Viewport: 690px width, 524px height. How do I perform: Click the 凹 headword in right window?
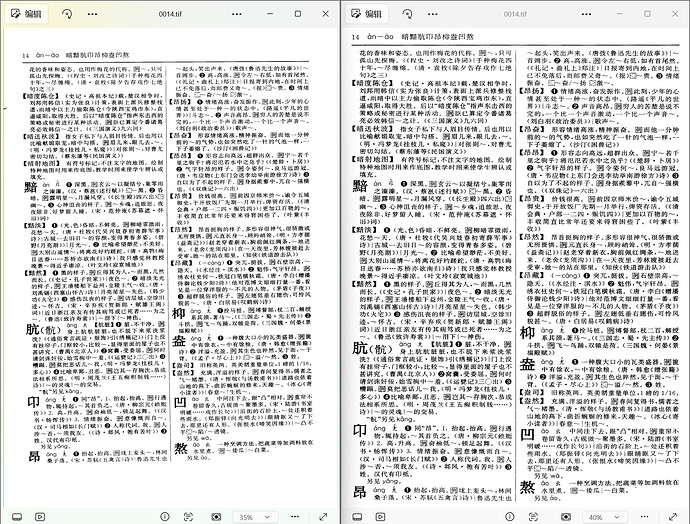528,435
